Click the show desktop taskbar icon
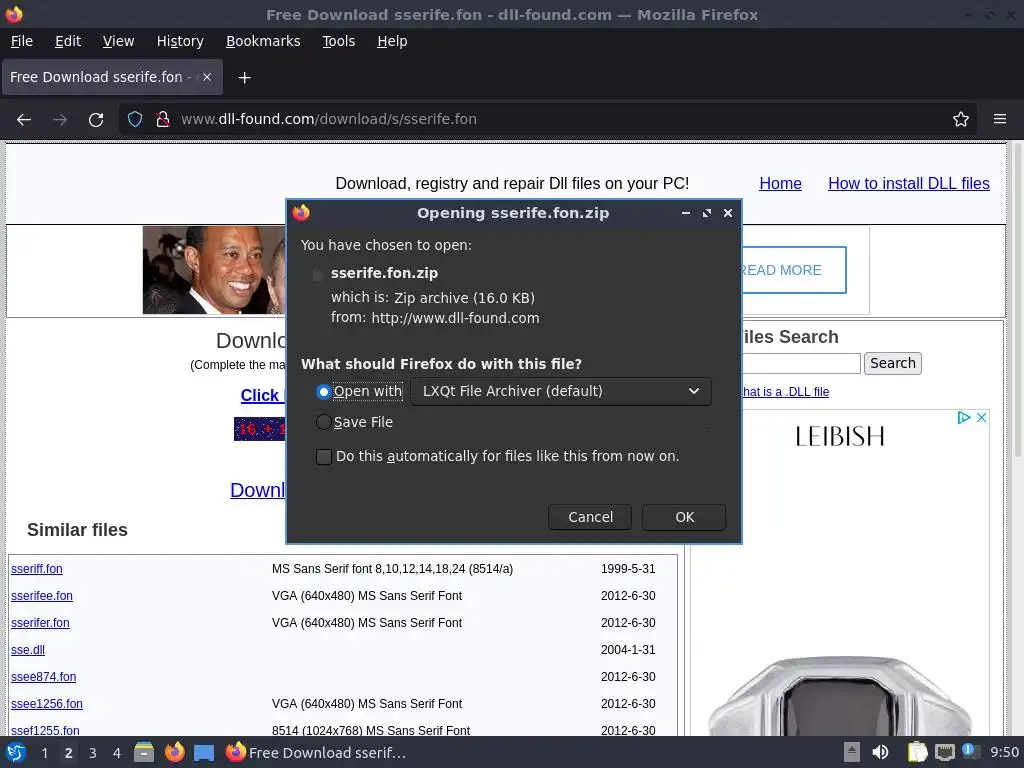Image resolution: width=1024 pixels, height=768 pixels. tap(204, 753)
